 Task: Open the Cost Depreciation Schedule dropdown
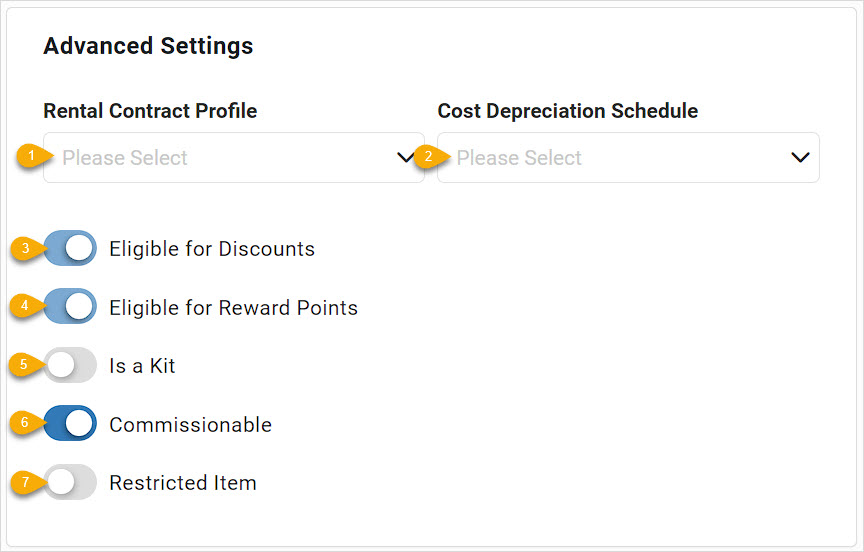(628, 158)
